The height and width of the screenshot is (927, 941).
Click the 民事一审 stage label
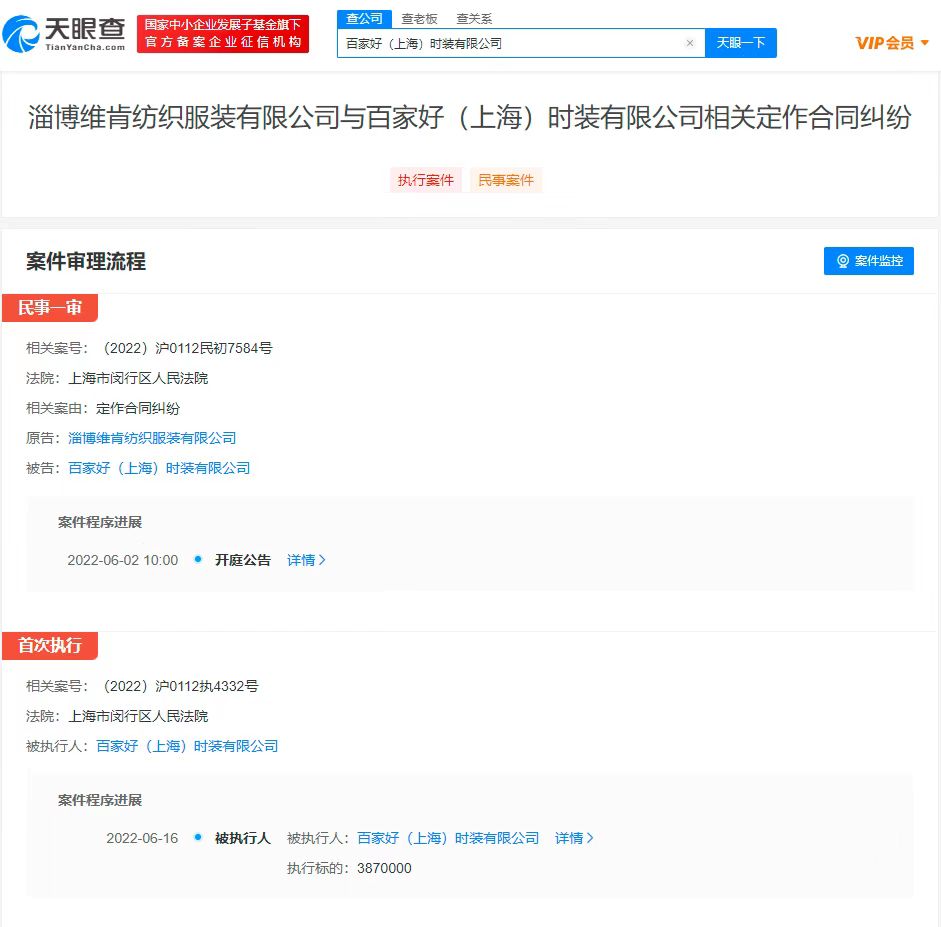(x=50, y=307)
